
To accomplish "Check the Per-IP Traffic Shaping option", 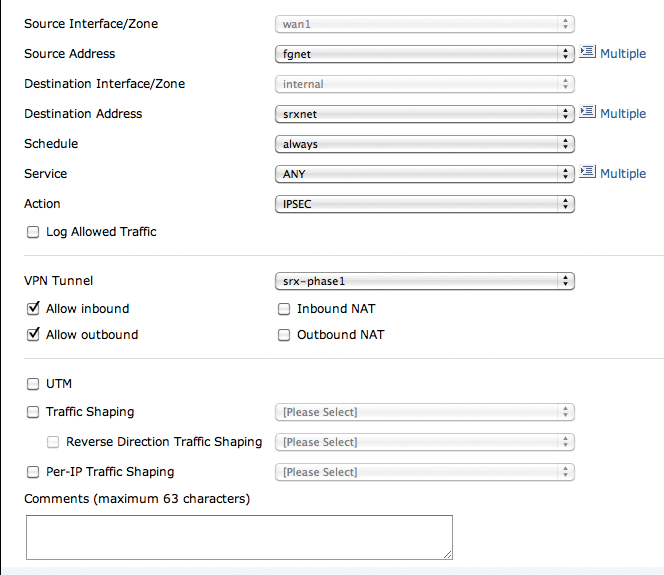I will point(33,472).
